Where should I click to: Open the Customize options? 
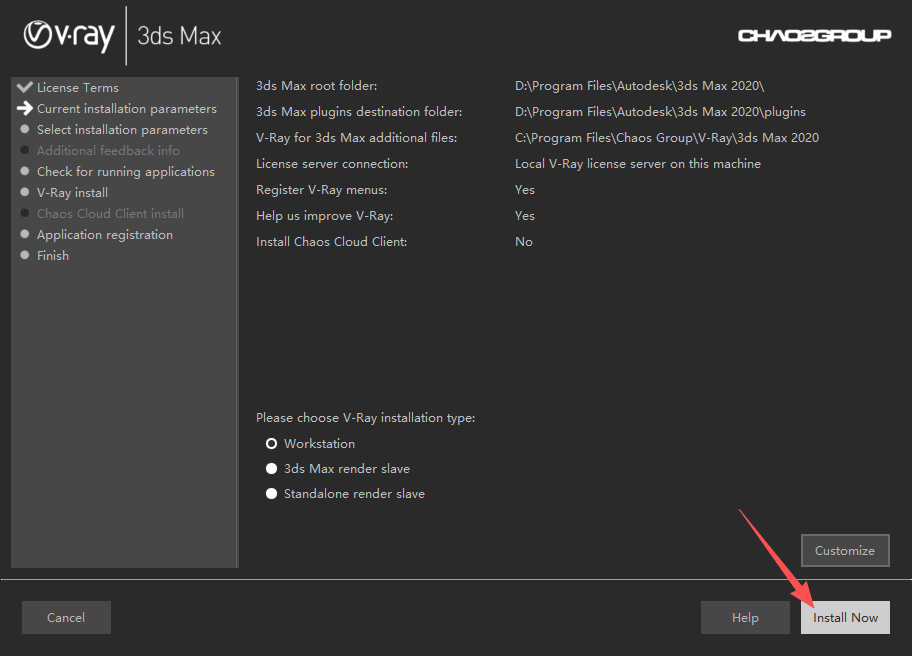coord(845,550)
